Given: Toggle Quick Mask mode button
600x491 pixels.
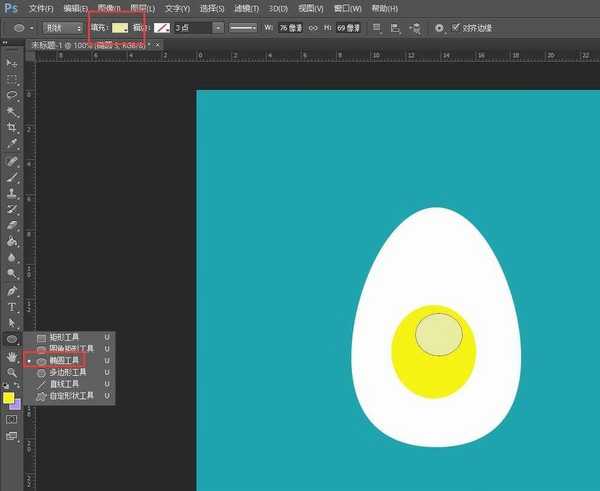Looking at the screenshot, I should click(x=12, y=419).
